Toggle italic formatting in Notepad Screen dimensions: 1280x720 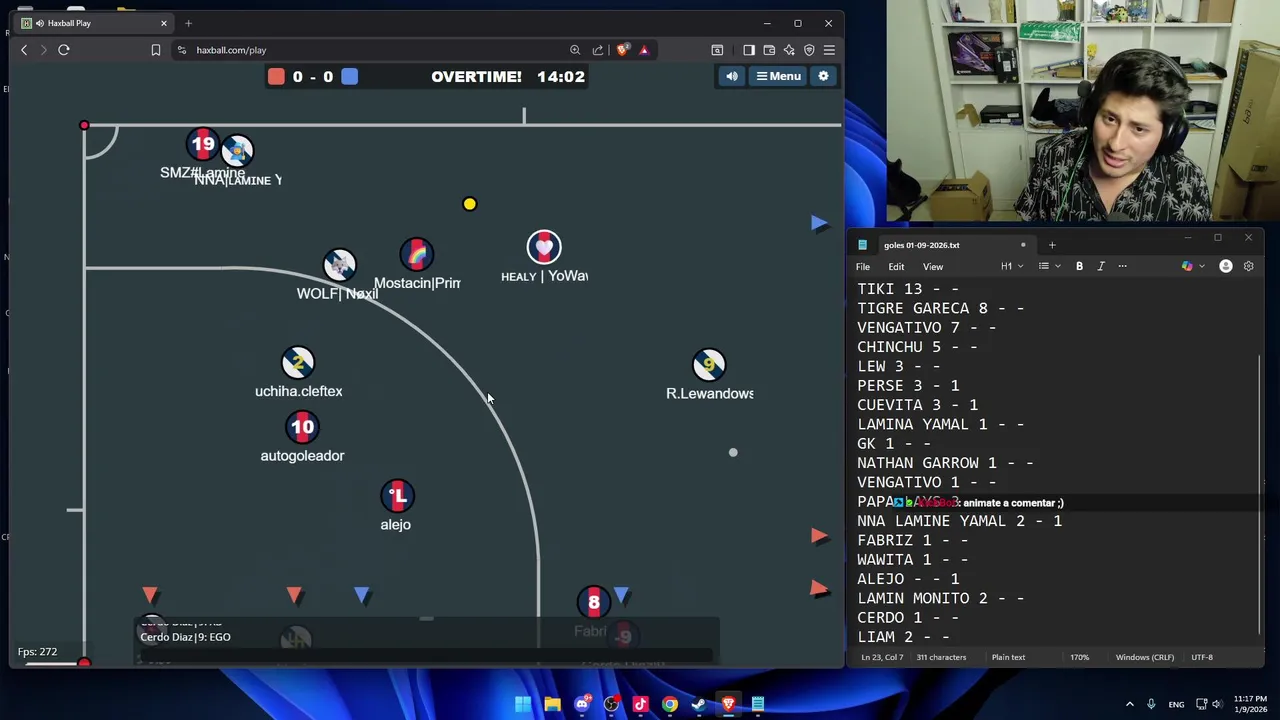(x=1101, y=267)
